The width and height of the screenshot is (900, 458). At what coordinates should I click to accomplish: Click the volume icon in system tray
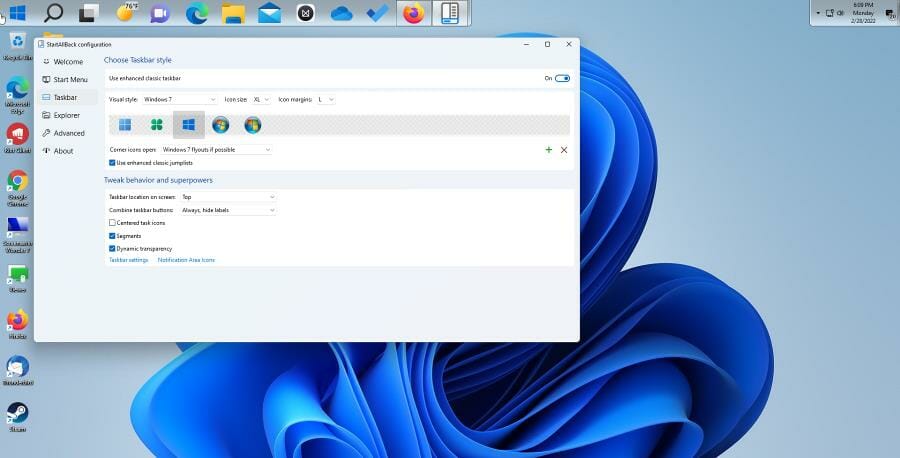tap(840, 13)
